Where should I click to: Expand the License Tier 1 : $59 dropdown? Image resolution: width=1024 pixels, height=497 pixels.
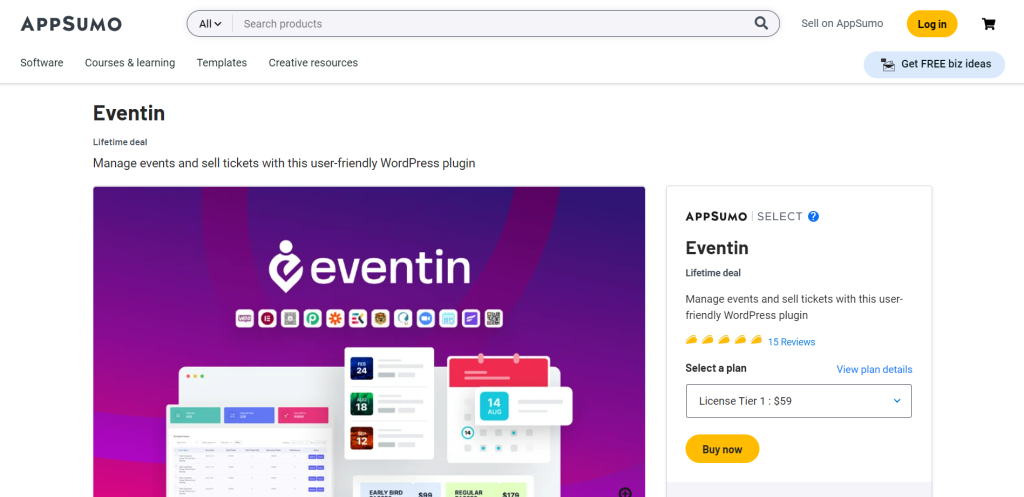(x=799, y=401)
